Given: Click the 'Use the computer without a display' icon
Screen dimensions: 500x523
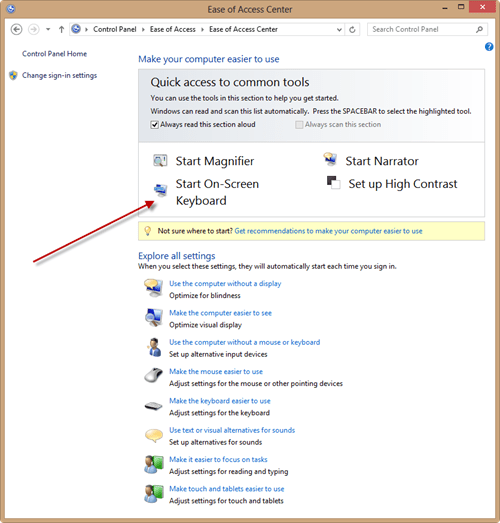Looking at the screenshot, I should [153, 288].
